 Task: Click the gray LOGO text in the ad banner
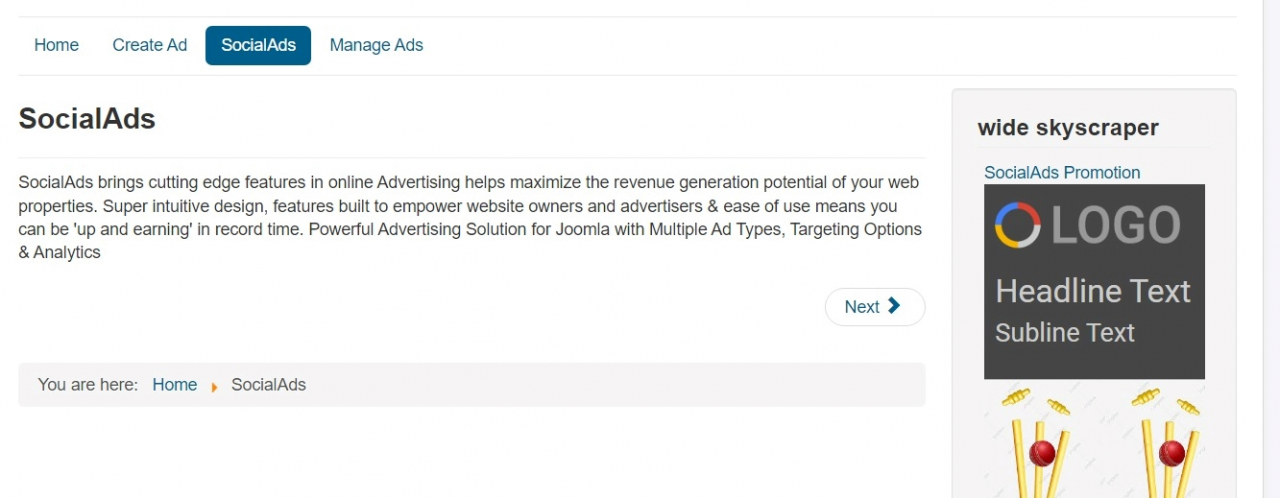point(1115,226)
